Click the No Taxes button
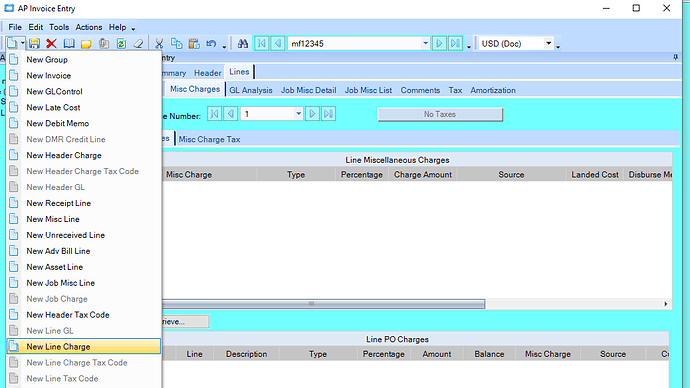Image resolution: width=690 pixels, height=388 pixels. [440, 114]
